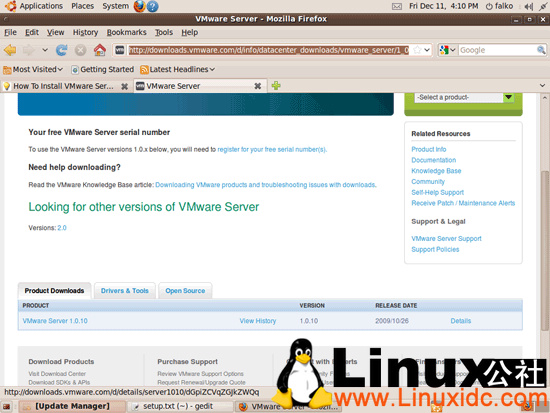Open the Google search engine dropdown

[x=448, y=50]
